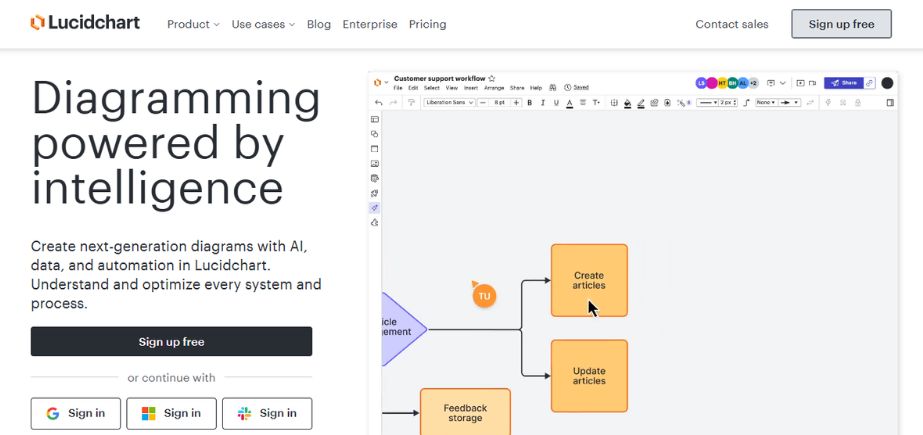Sign in with Slack
The height and width of the screenshot is (435, 923).
[267, 413]
